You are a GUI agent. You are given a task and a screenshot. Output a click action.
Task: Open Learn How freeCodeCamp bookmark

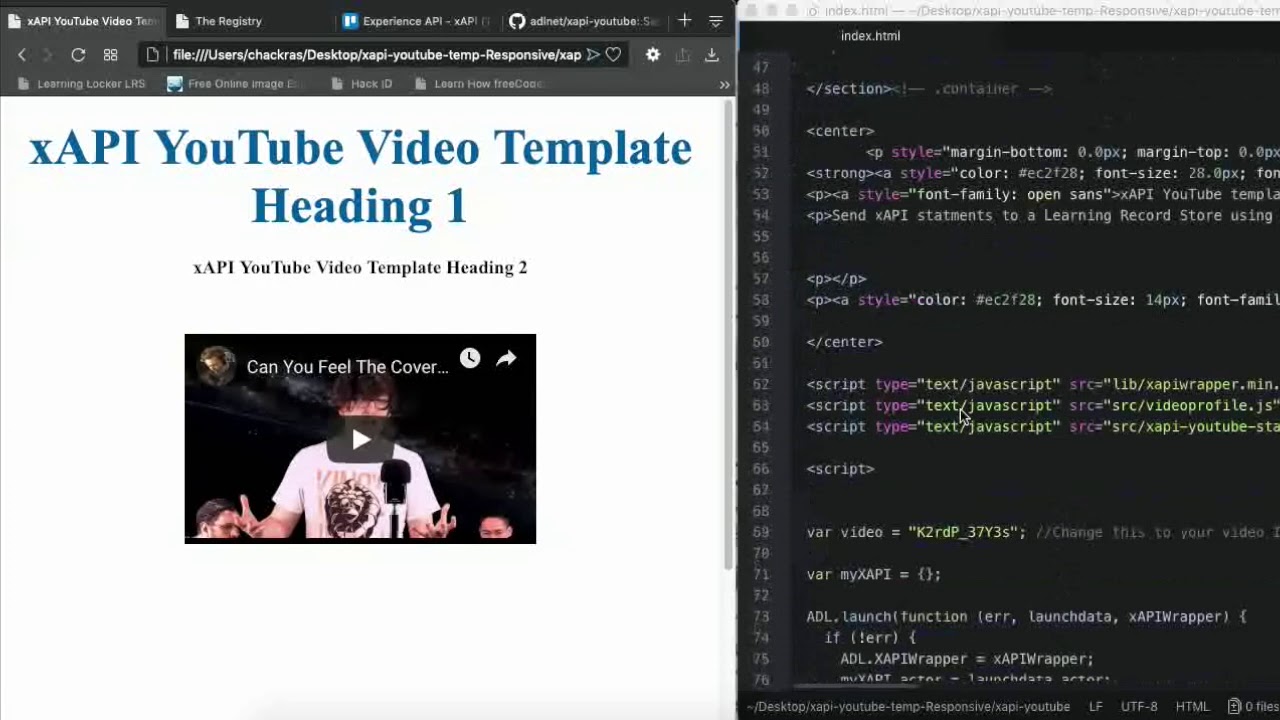(478, 84)
